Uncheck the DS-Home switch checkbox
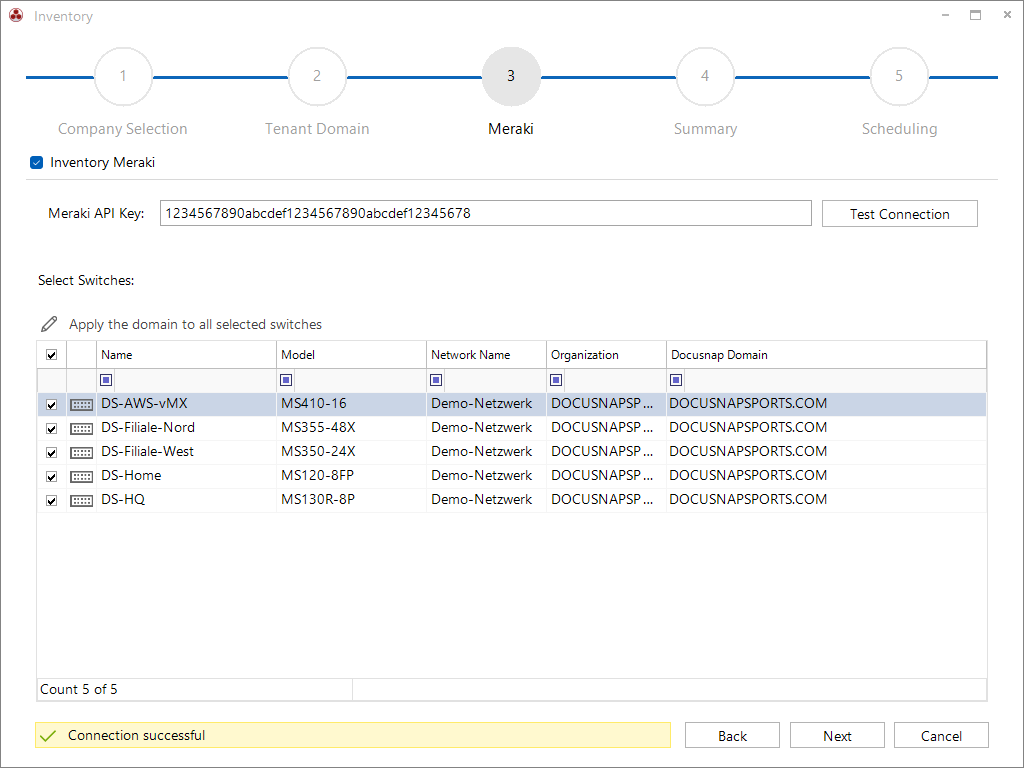Screen dimensions: 1024x768 point(52,477)
